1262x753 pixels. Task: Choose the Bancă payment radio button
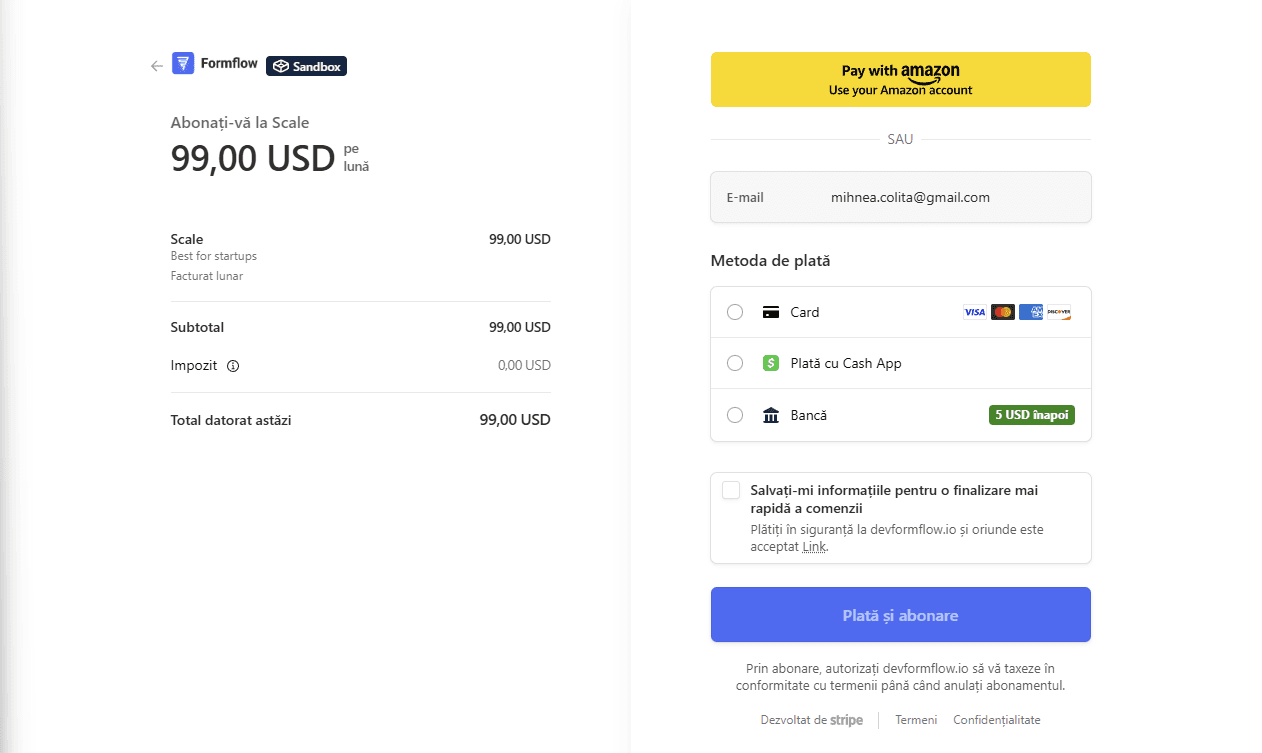735,415
